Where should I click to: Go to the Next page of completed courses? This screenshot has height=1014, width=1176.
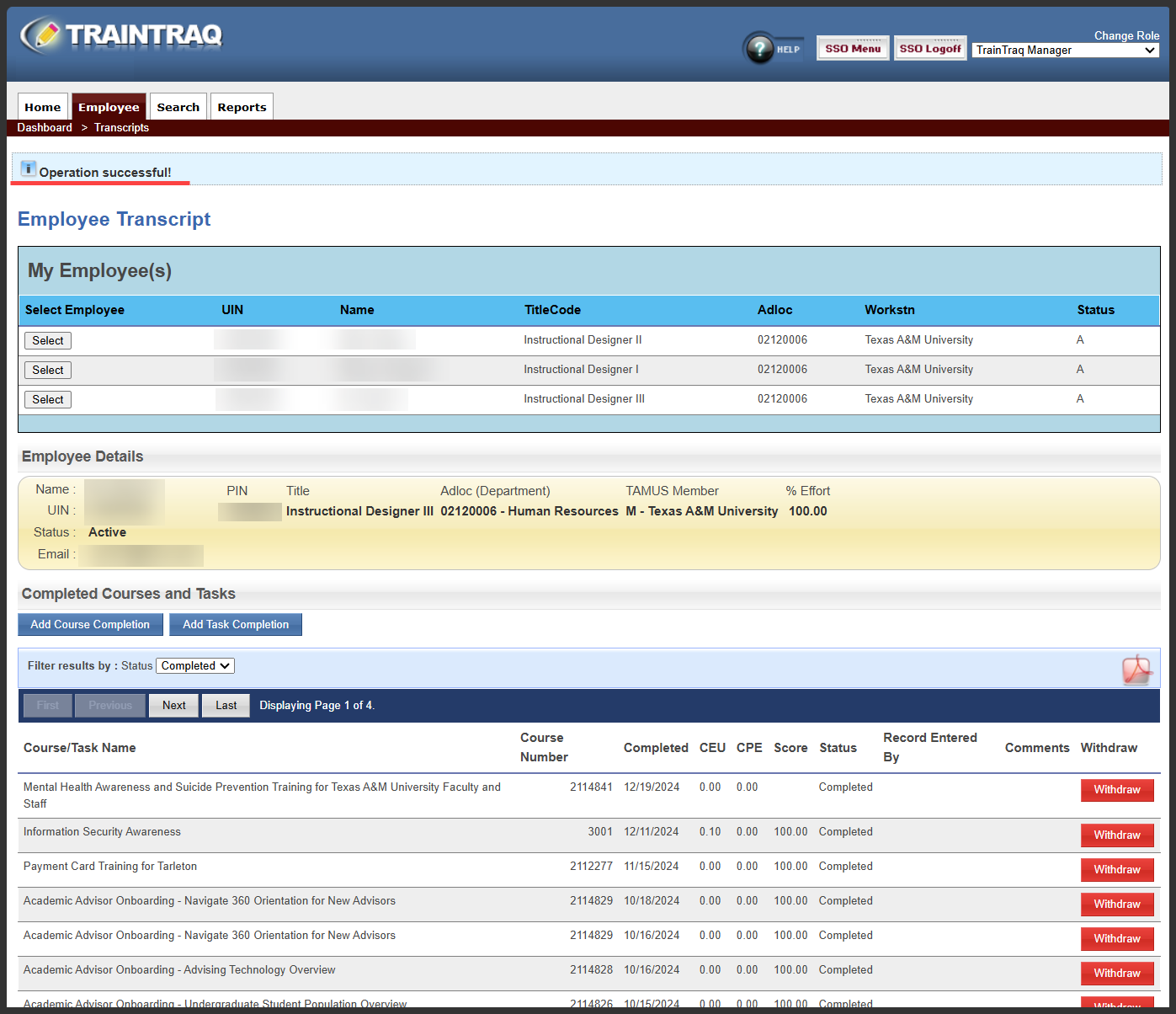coord(173,705)
